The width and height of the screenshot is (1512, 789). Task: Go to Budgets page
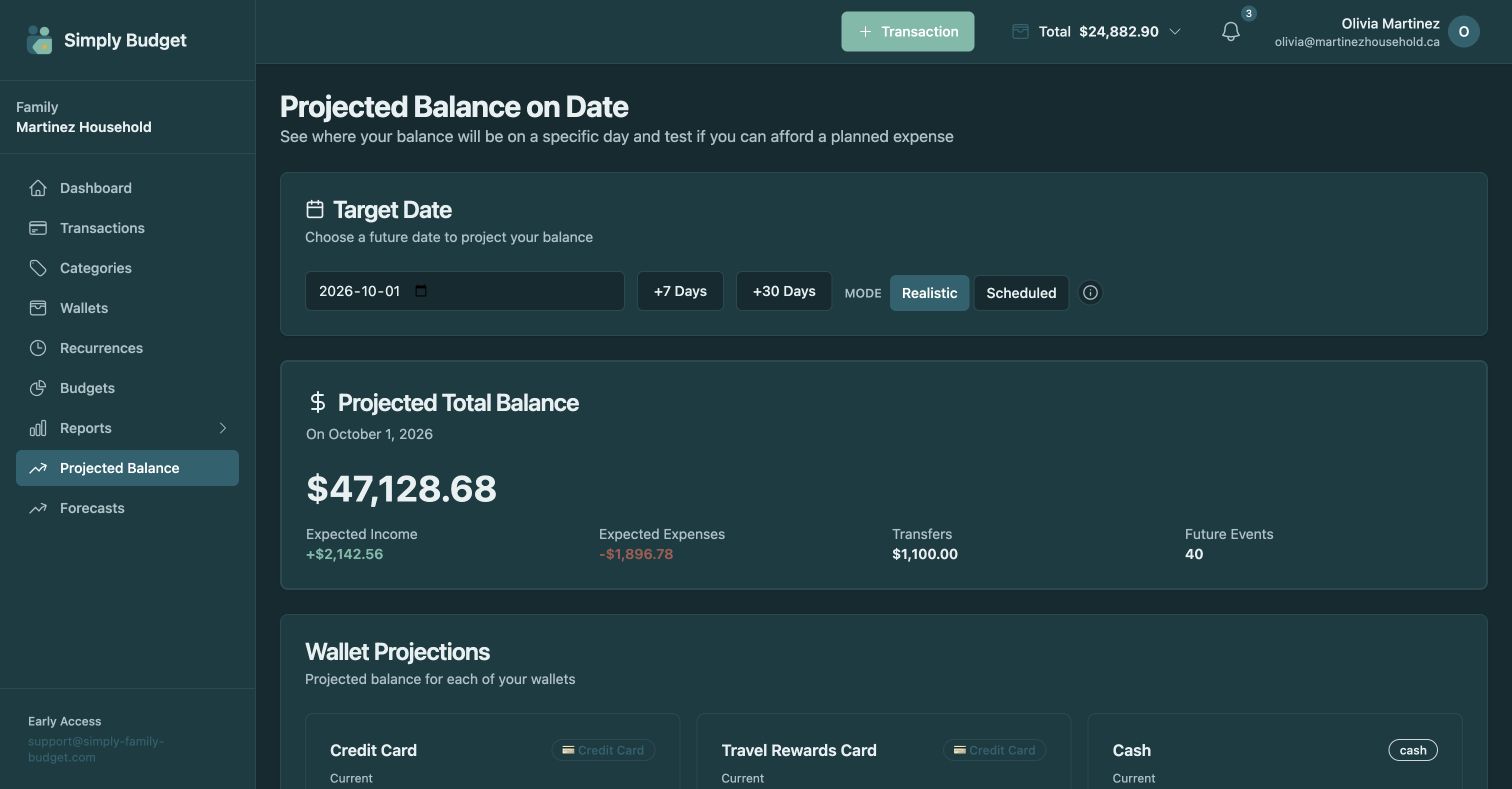coord(127,388)
